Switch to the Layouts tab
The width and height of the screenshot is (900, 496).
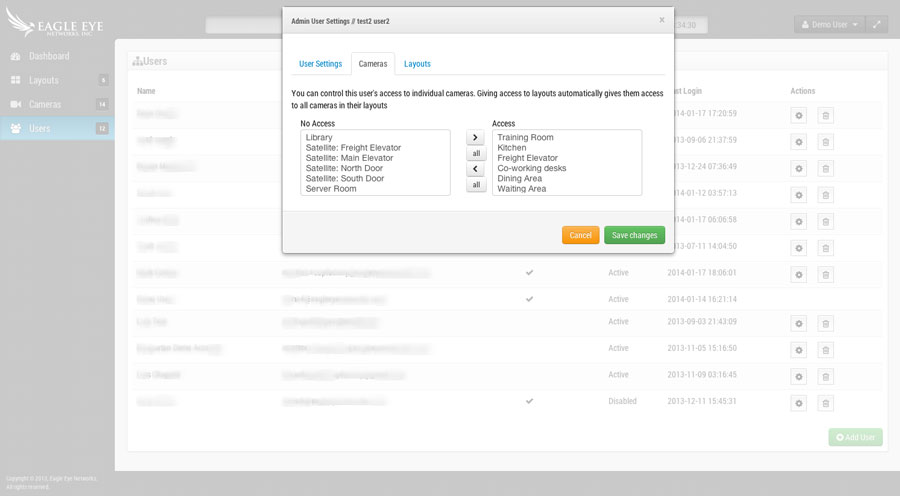coord(417,64)
